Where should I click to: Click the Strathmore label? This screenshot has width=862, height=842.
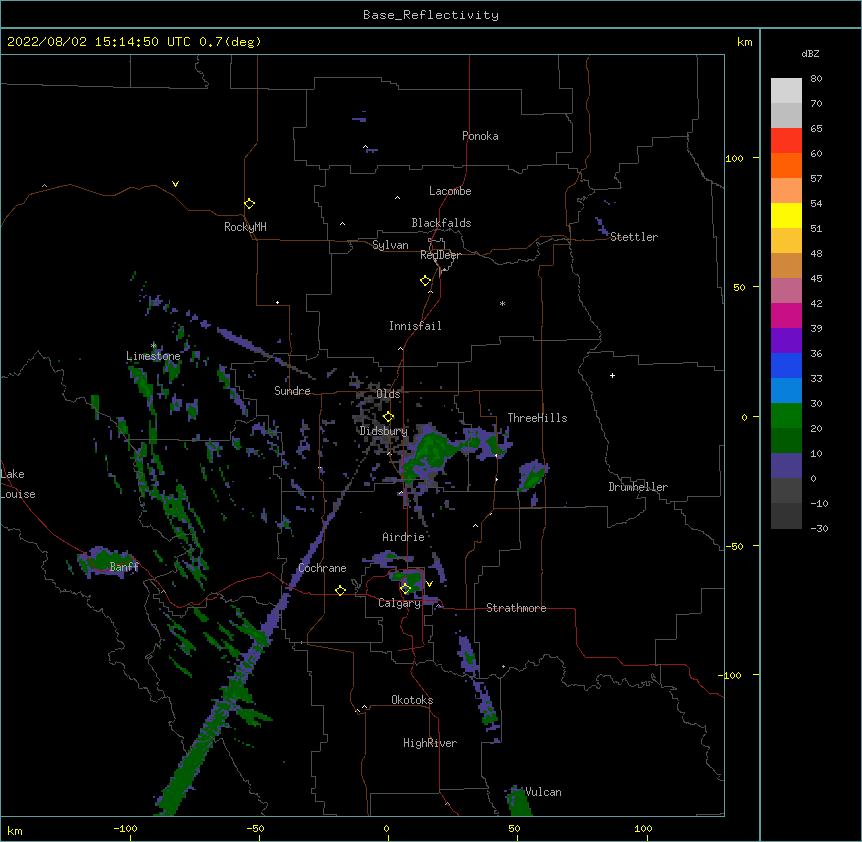point(516,608)
